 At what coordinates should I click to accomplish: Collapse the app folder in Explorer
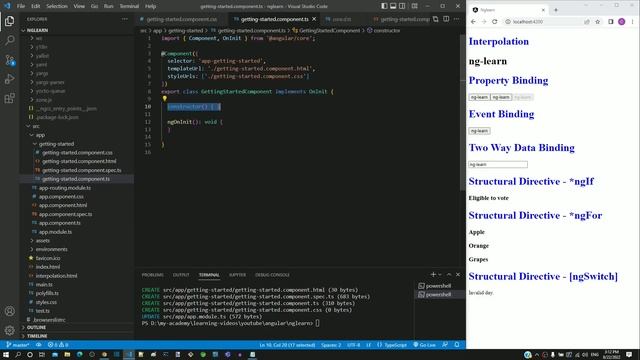pyautogui.click(x=40, y=135)
